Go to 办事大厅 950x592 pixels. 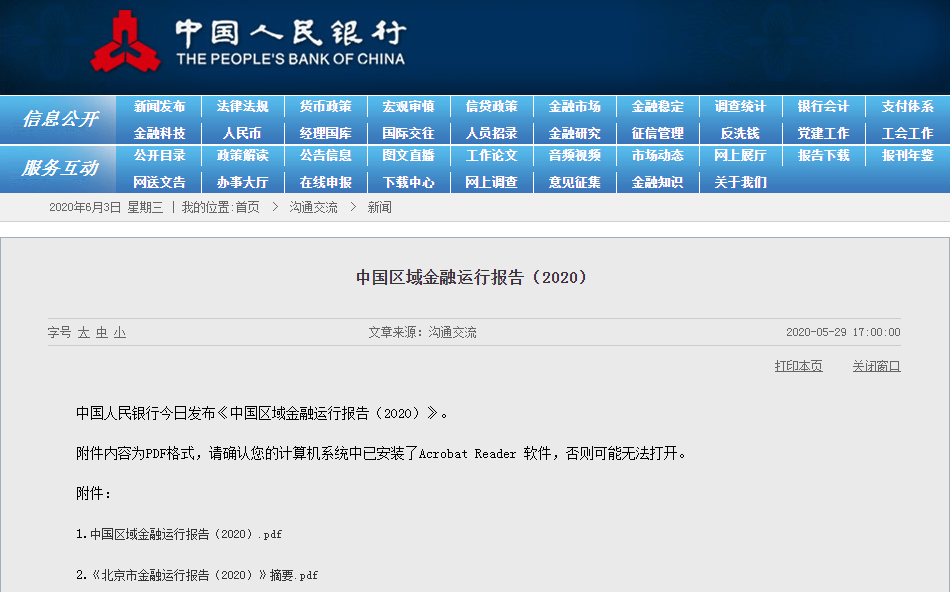pyautogui.click(x=242, y=182)
